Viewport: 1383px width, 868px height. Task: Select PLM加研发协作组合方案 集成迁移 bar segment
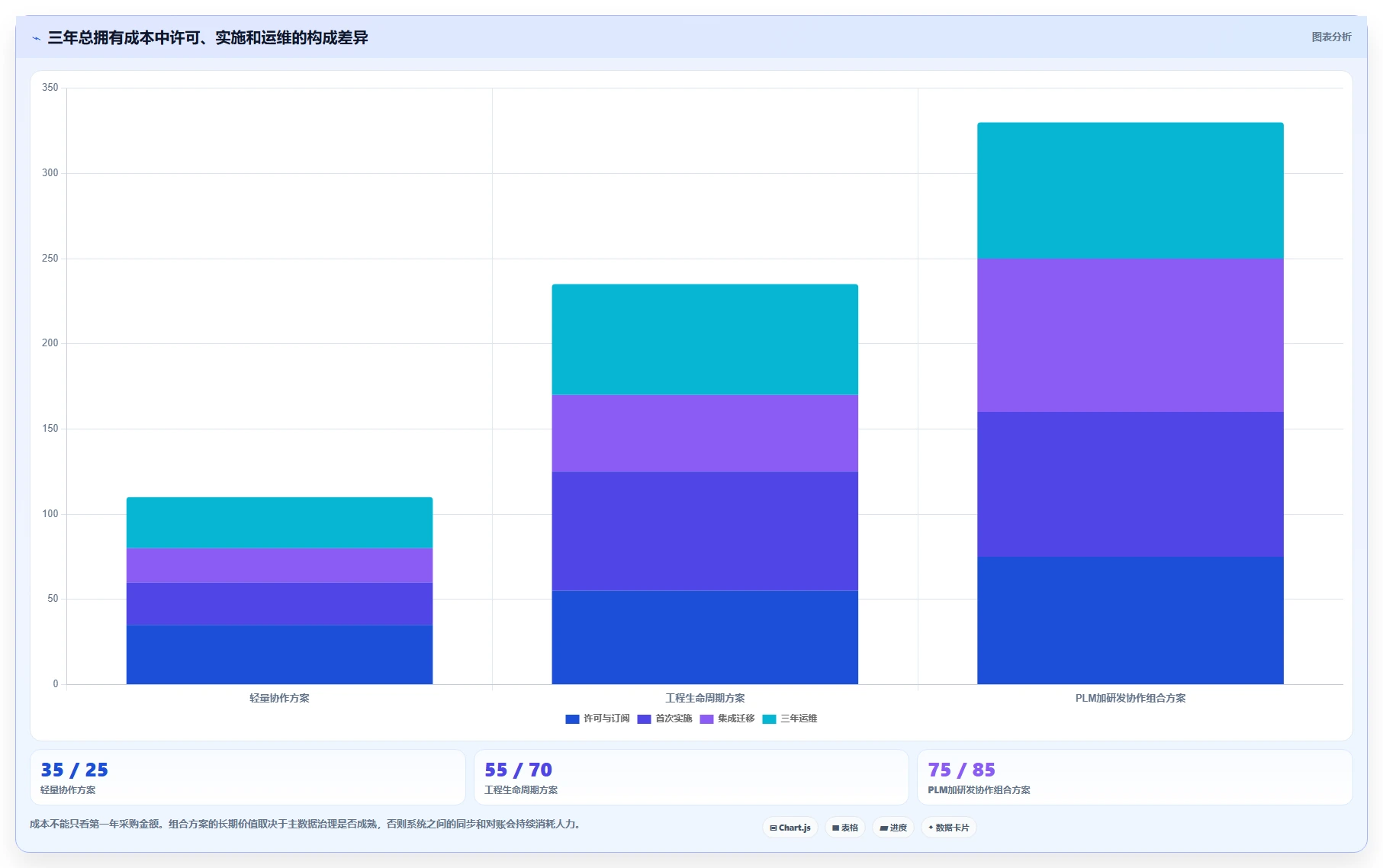click(x=1131, y=336)
